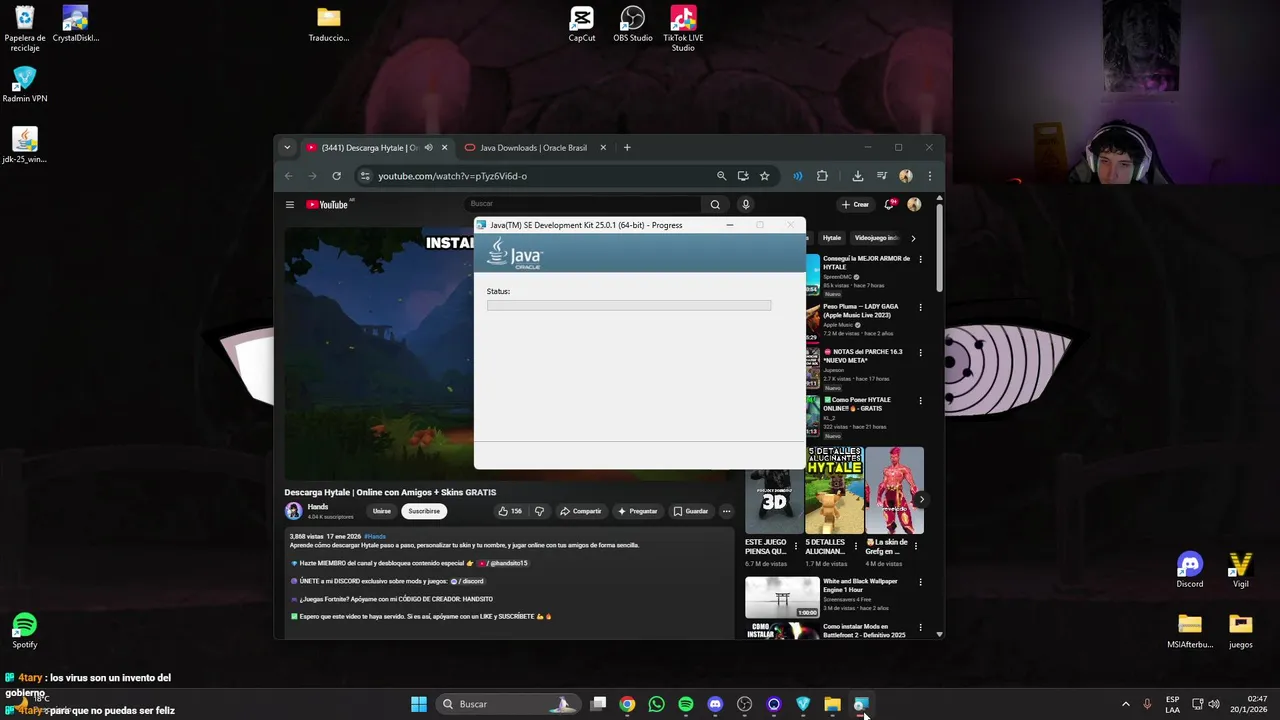Image resolution: width=1280 pixels, height=720 pixels.
Task: Click the Preguntar button
Action: (638, 511)
